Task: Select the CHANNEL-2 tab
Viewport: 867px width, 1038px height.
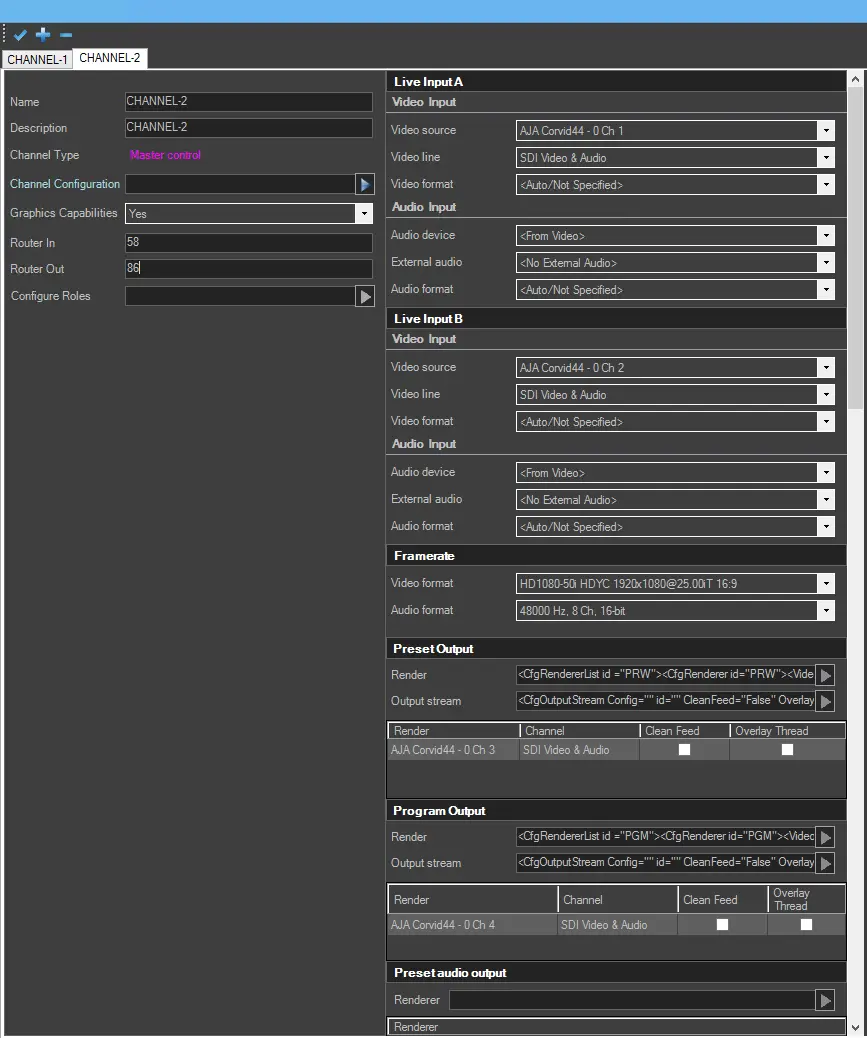Action: (x=110, y=58)
